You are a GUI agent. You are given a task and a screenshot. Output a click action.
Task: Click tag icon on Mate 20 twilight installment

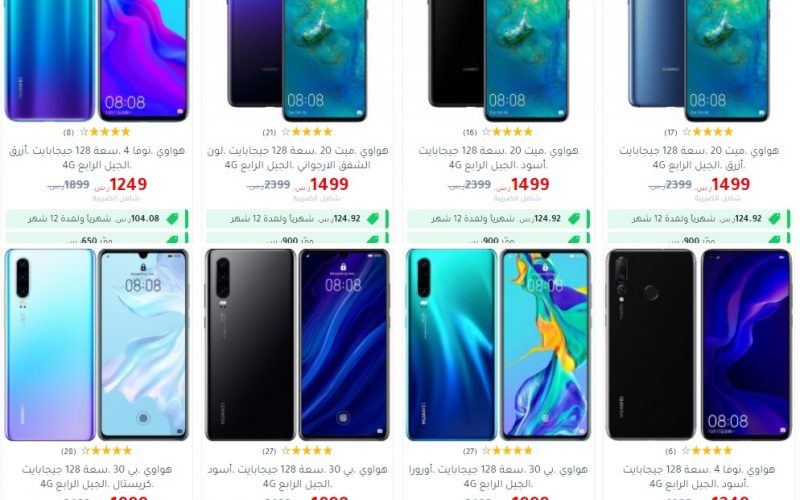click(373, 219)
